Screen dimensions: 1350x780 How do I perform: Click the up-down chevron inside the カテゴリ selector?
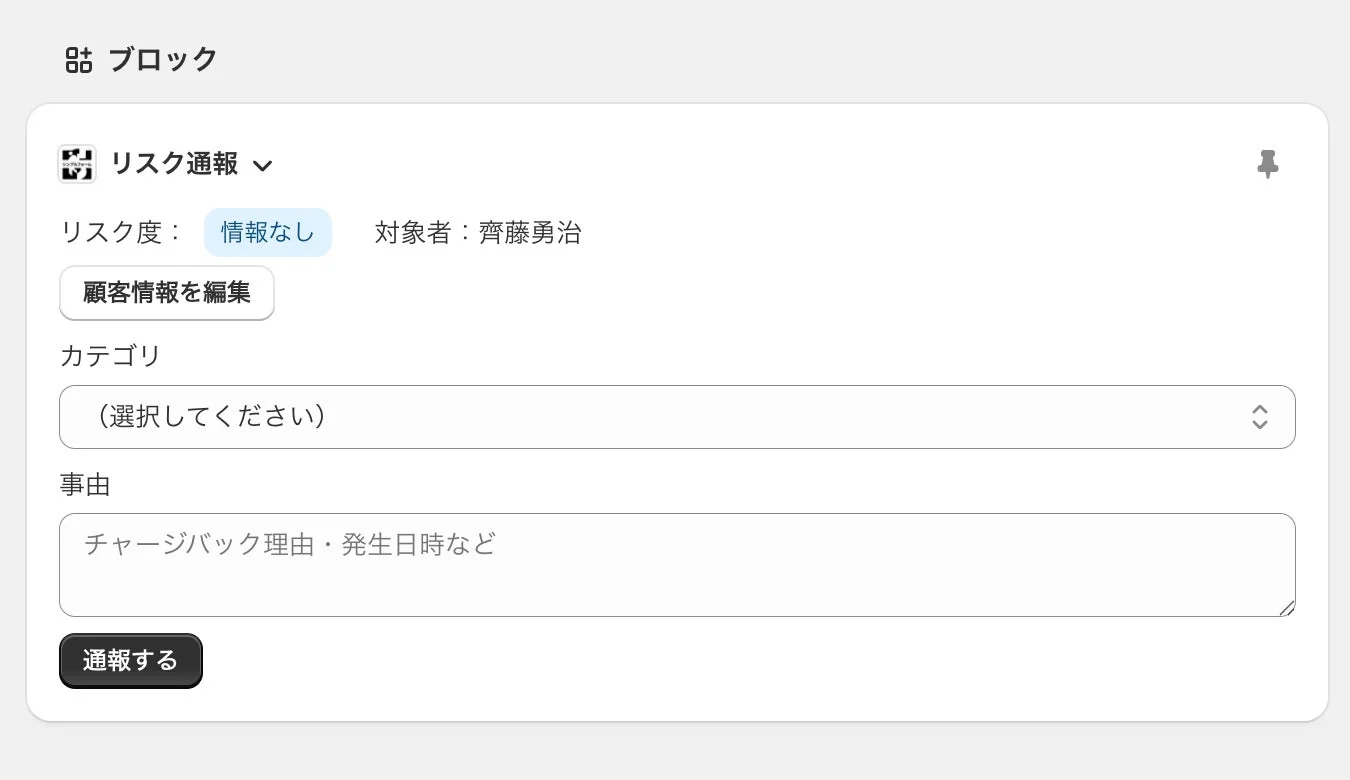coord(1260,417)
